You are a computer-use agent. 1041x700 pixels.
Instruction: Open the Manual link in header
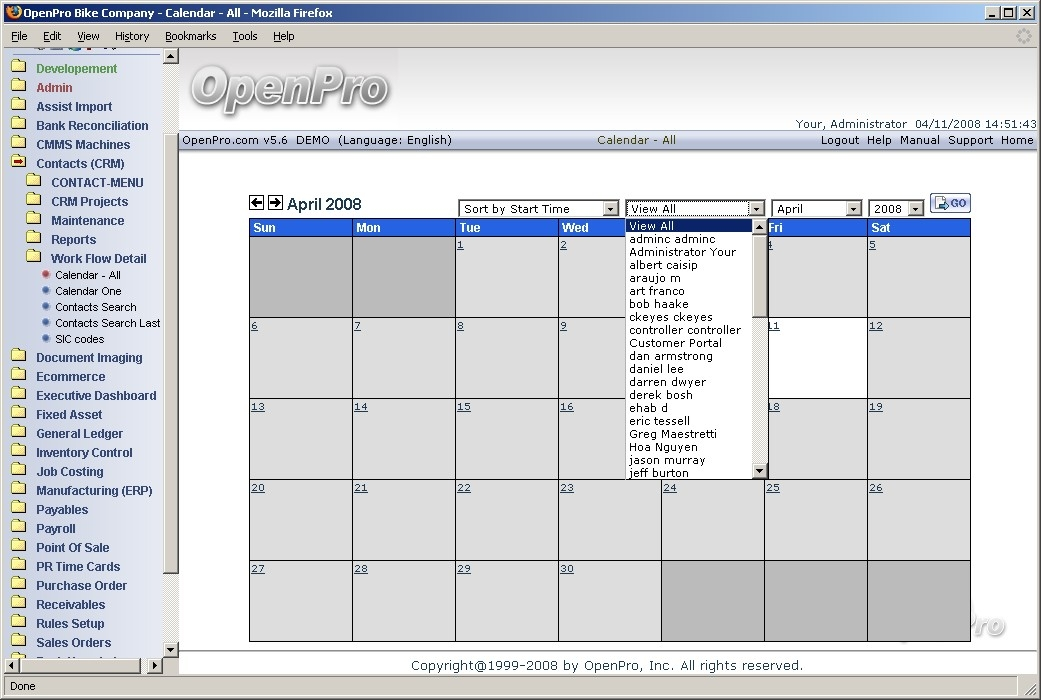919,140
